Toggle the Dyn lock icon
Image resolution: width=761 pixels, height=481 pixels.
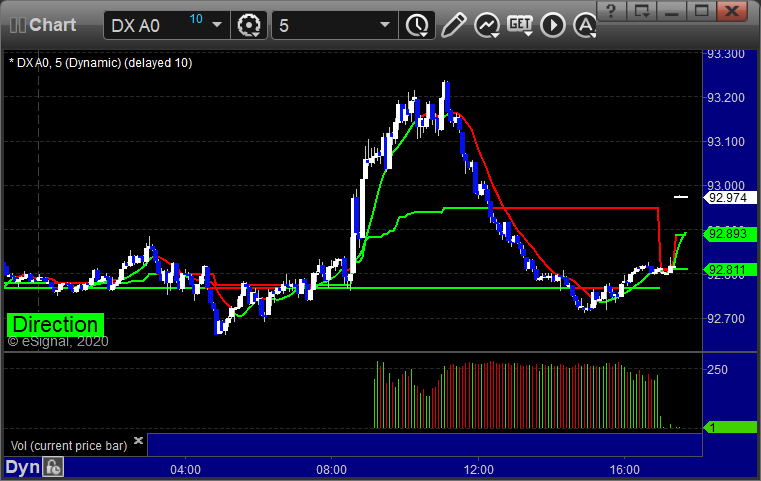[x=53, y=467]
